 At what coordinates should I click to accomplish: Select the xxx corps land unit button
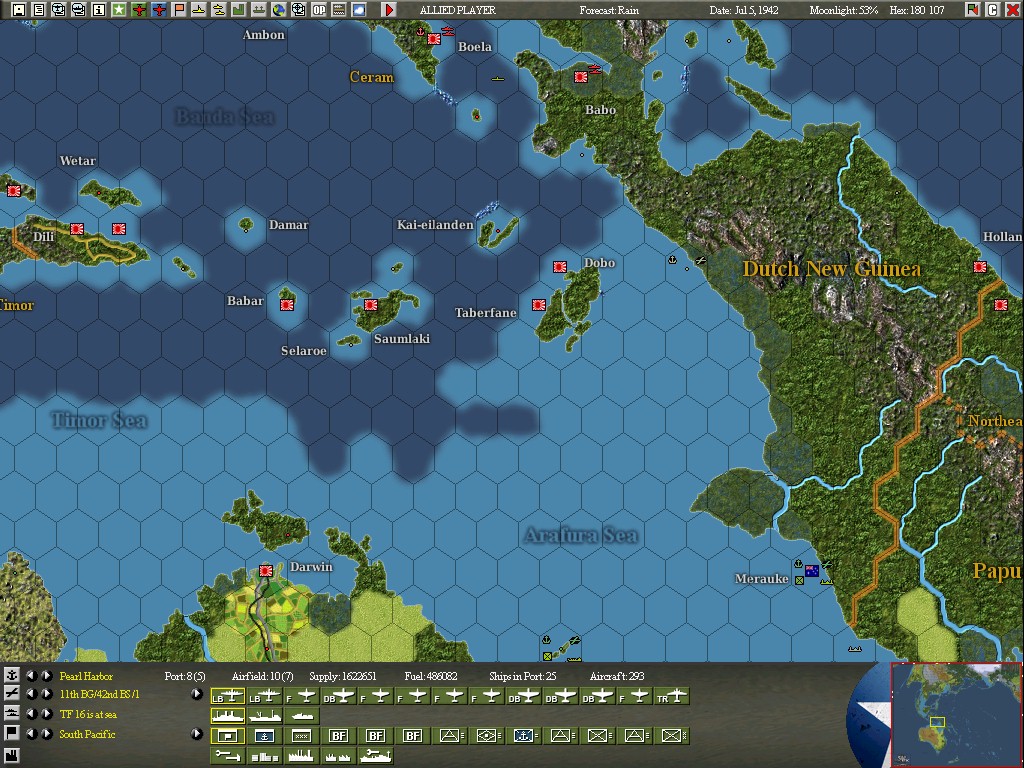pyautogui.click(x=302, y=735)
